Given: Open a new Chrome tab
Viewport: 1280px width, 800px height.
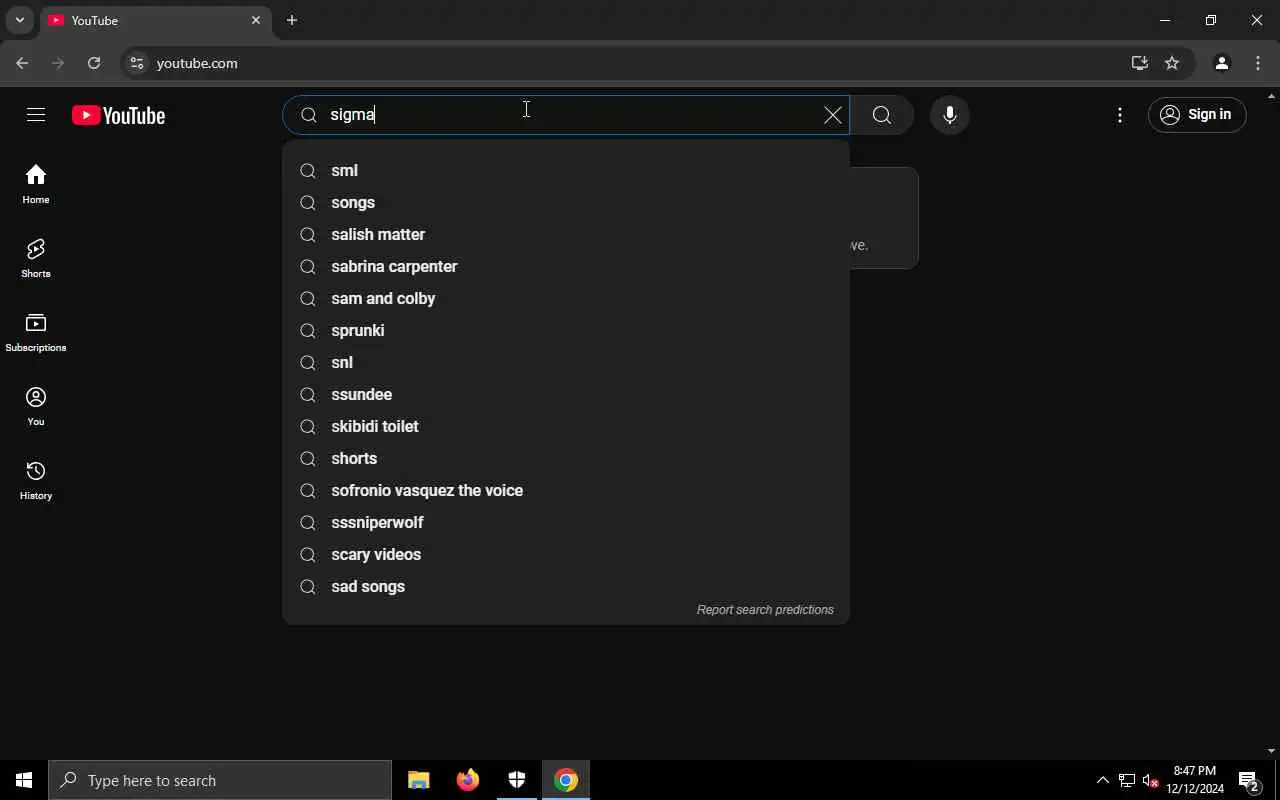Looking at the screenshot, I should 292,20.
